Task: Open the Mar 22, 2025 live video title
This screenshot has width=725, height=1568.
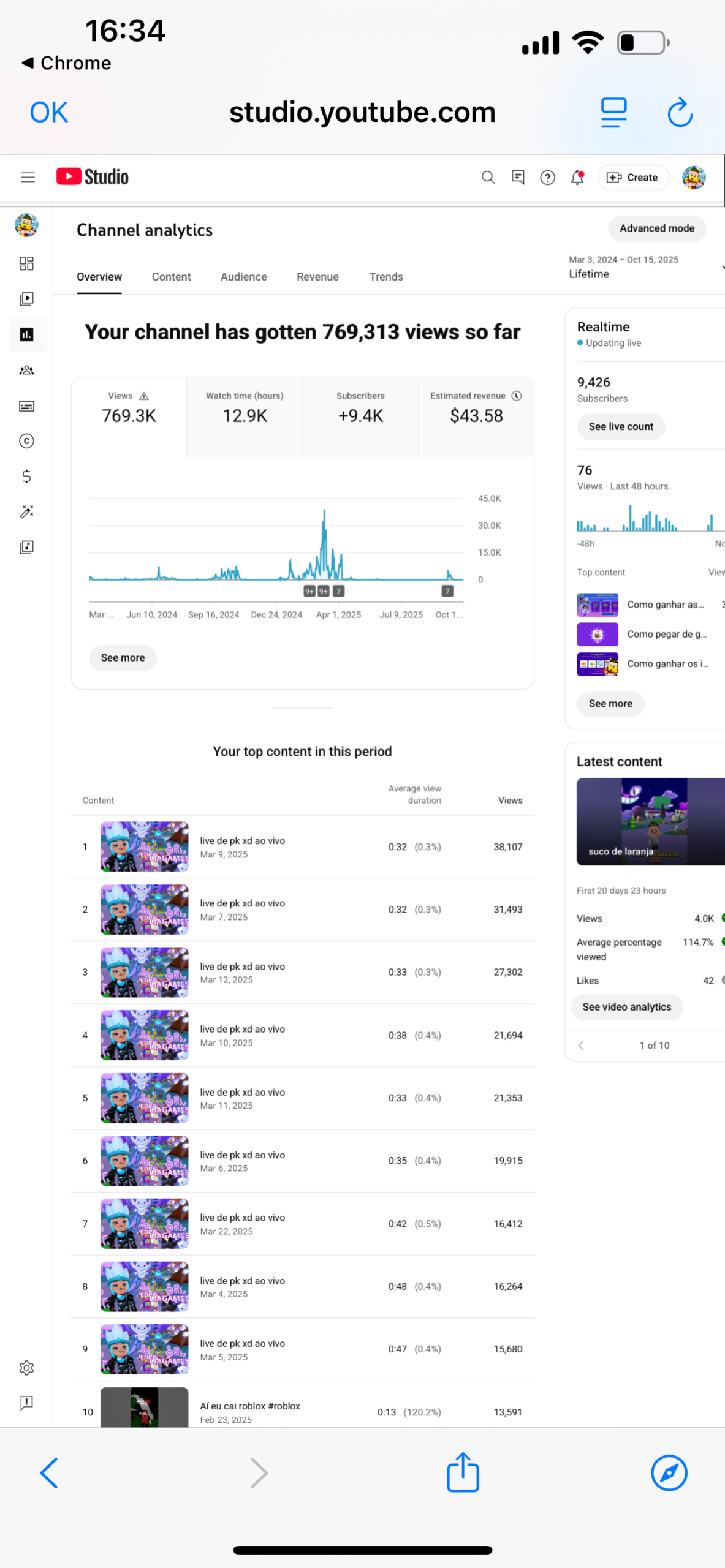Action: pos(242,1218)
